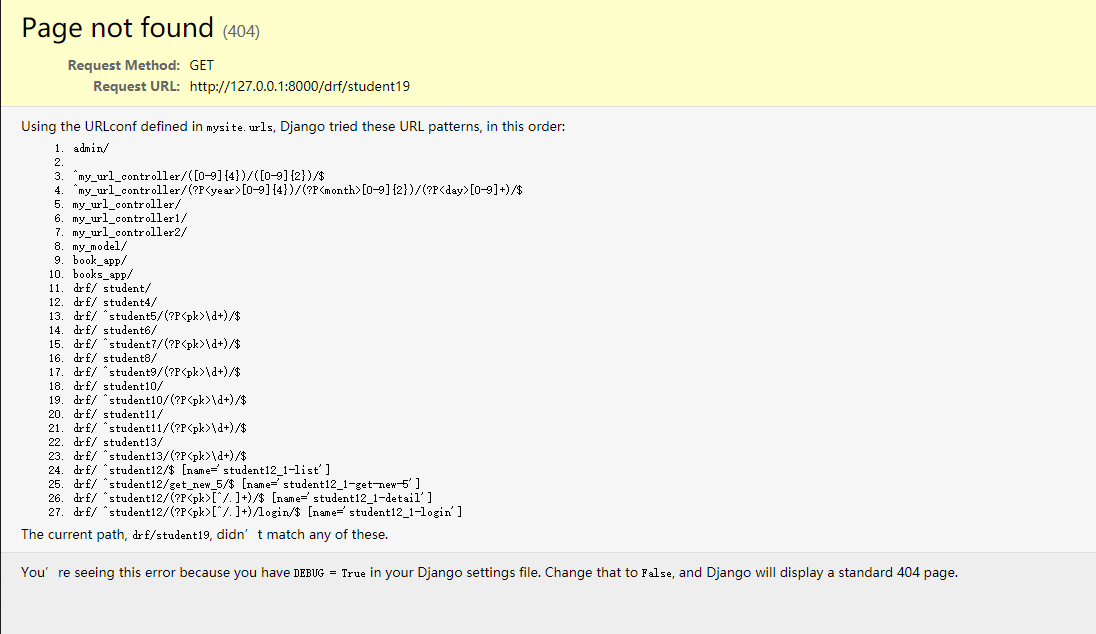Click the mysite.urls URLconf name

click(x=240, y=127)
